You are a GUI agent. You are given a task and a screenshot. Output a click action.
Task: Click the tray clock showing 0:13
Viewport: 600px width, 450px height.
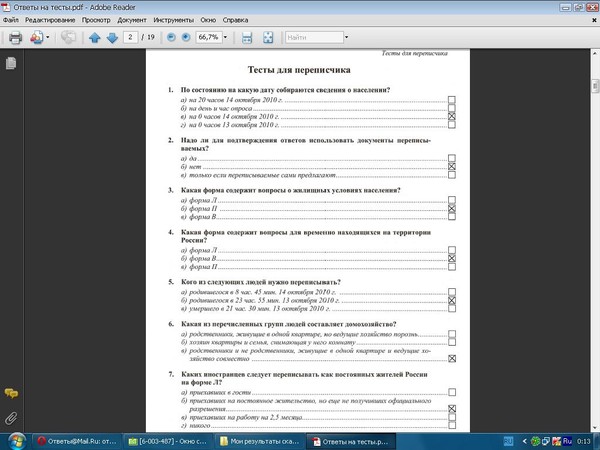point(584,441)
